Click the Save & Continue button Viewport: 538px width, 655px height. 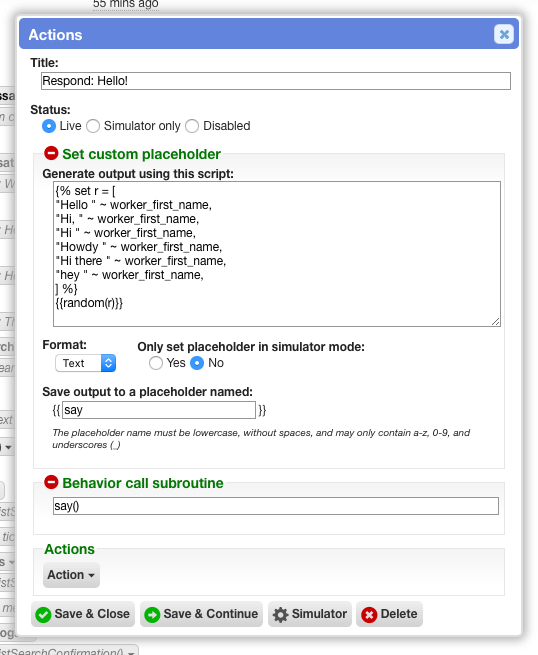tap(201, 614)
